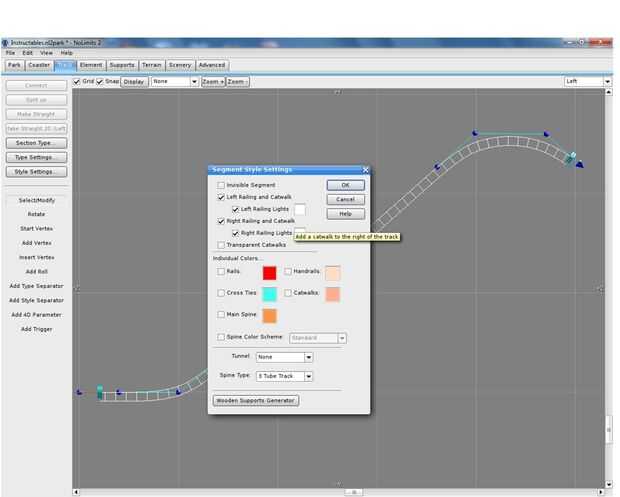Uncheck Left Railing Lights
620x497 pixels.
point(235,209)
